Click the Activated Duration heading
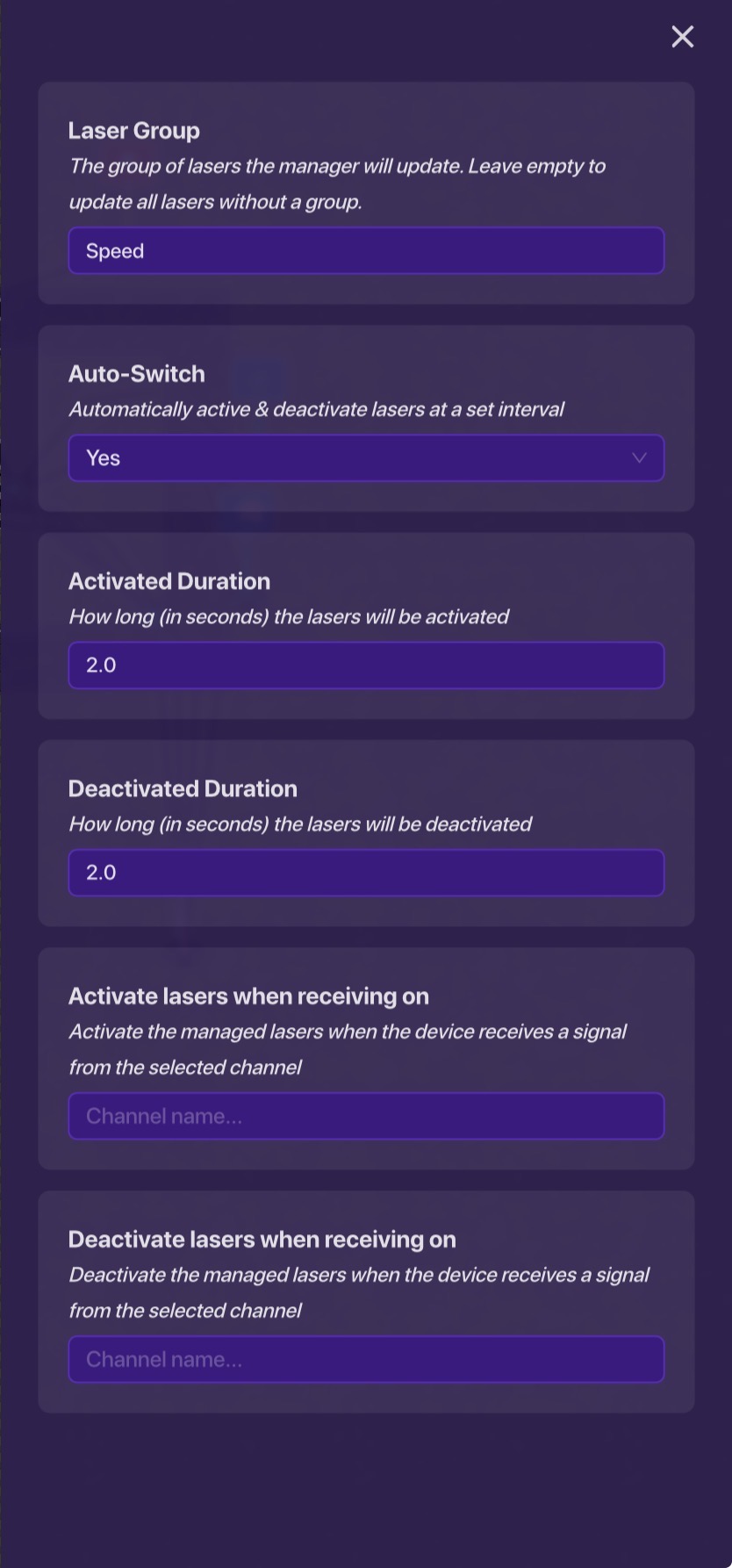732x1568 pixels. (x=169, y=581)
